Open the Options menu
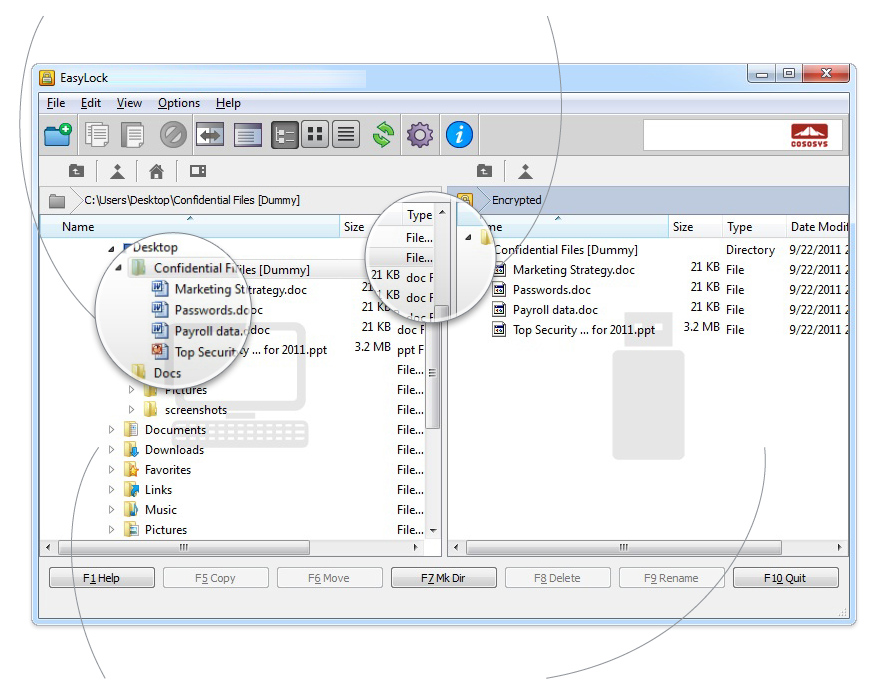The image size is (880, 700). [x=179, y=103]
